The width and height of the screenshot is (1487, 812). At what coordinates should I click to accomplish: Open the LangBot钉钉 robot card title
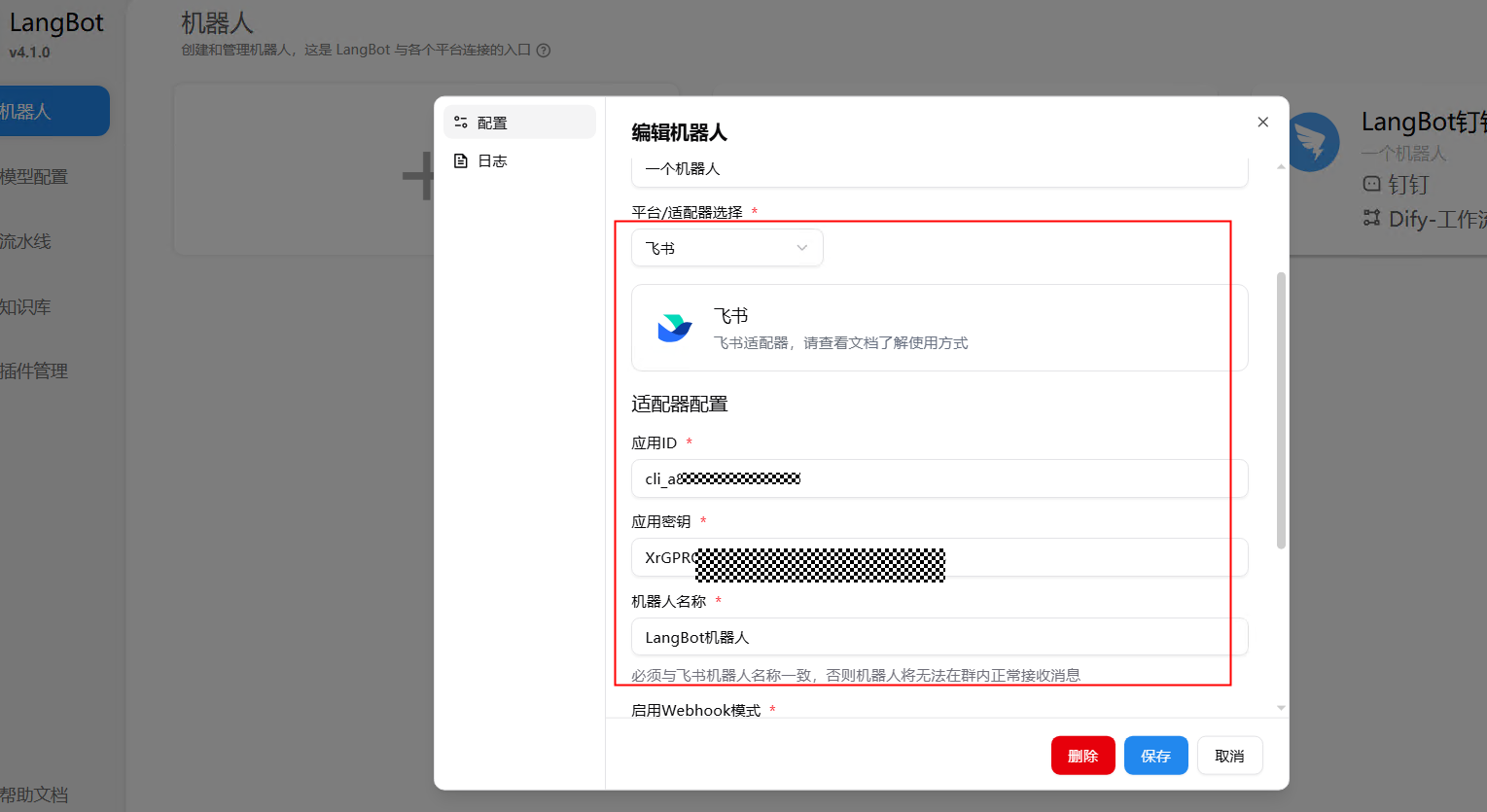(1424, 122)
